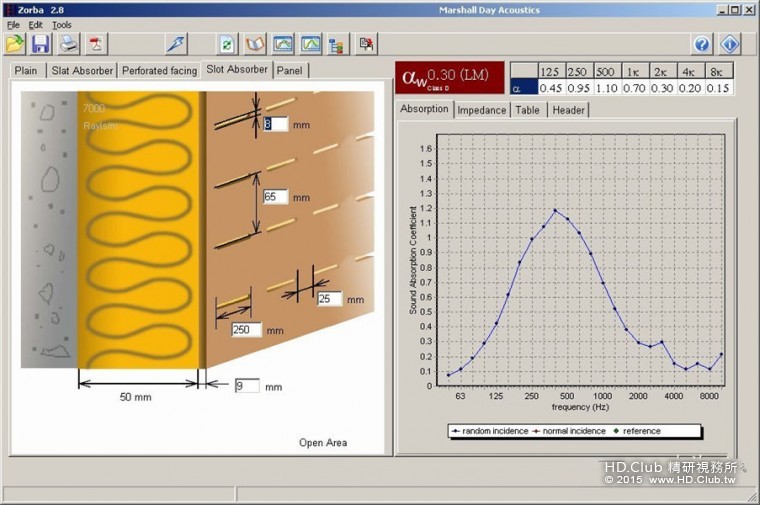760x505 pixels.
Task: Save project with the floppy disk icon
Action: click(41, 44)
